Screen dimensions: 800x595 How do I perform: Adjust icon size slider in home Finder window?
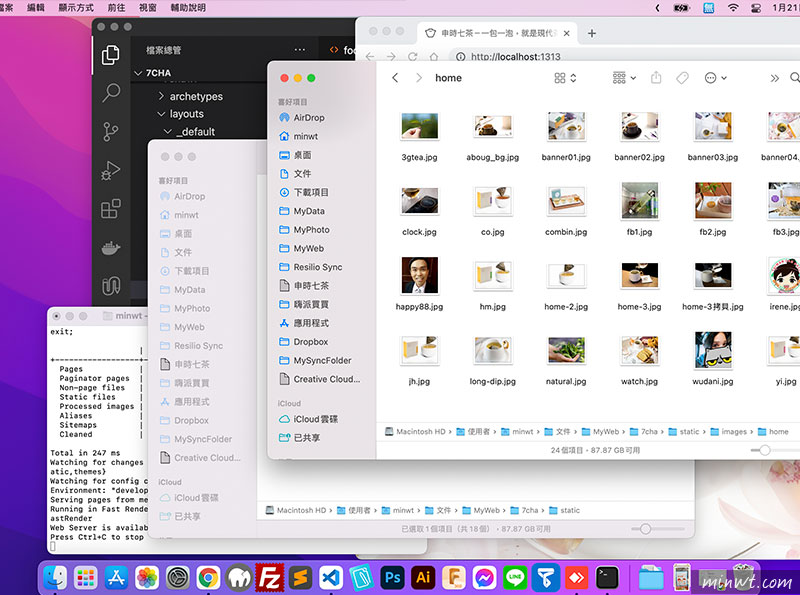point(764,450)
